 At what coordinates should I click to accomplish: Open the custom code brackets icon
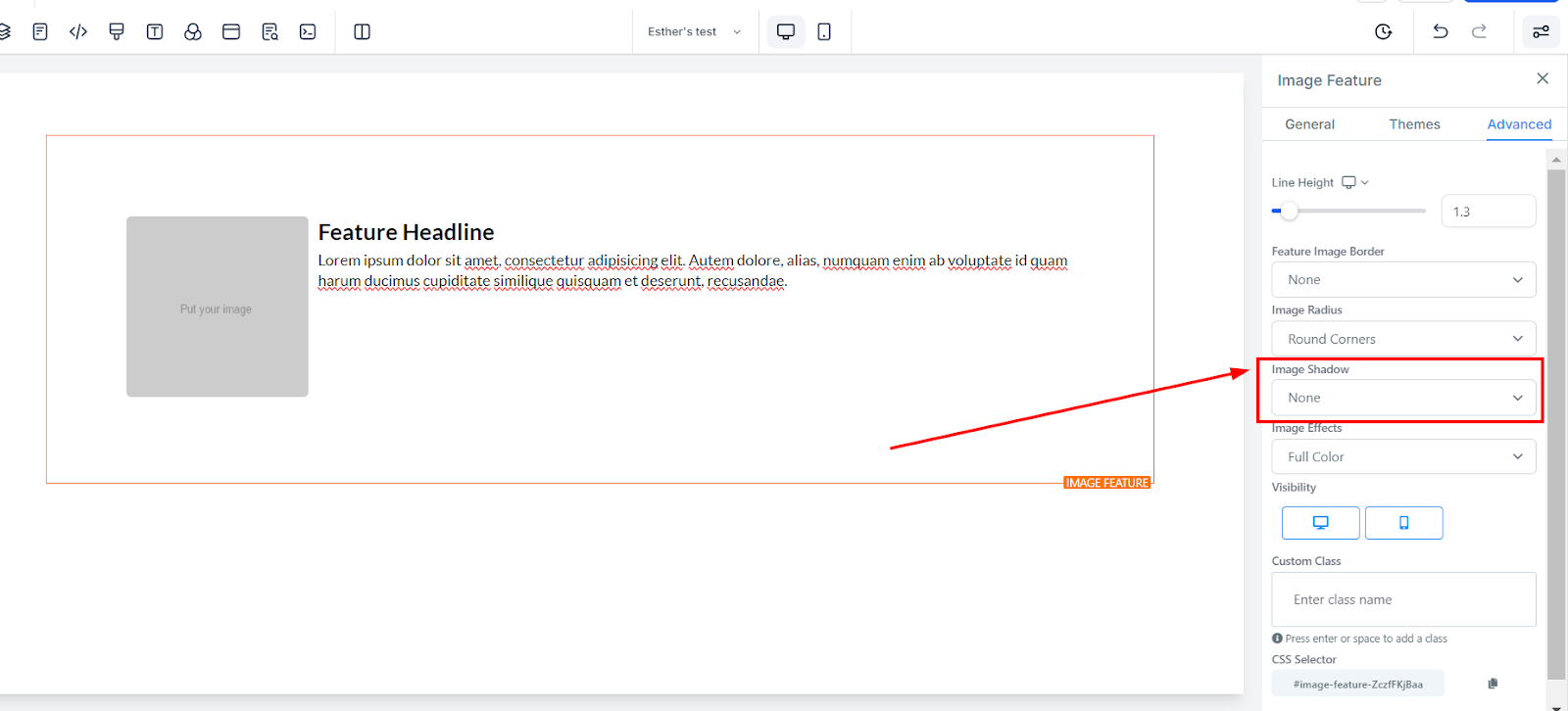[78, 31]
